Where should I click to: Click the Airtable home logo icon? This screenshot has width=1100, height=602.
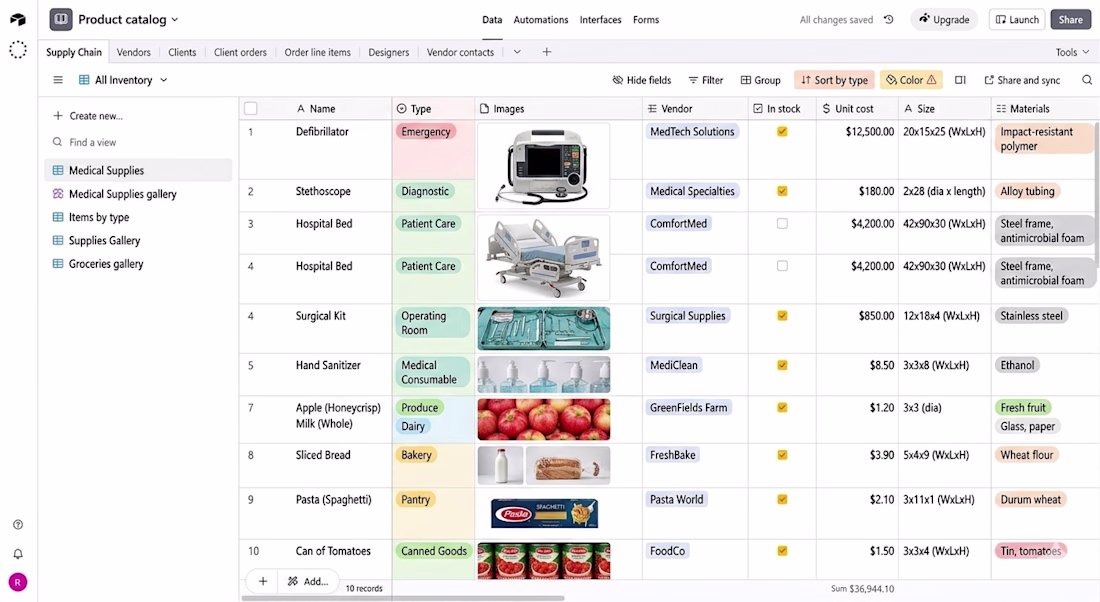18,20
